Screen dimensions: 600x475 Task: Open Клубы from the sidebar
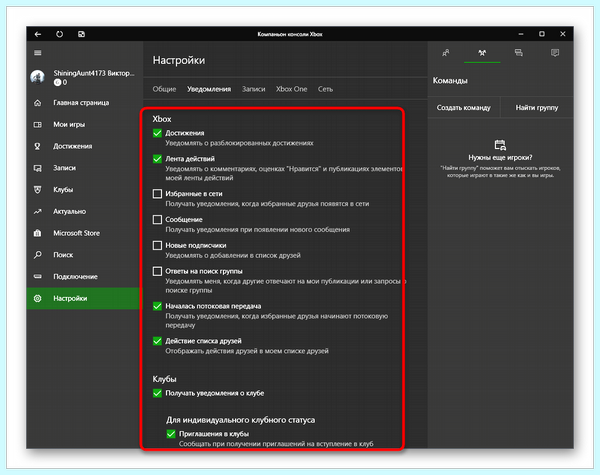[84, 189]
